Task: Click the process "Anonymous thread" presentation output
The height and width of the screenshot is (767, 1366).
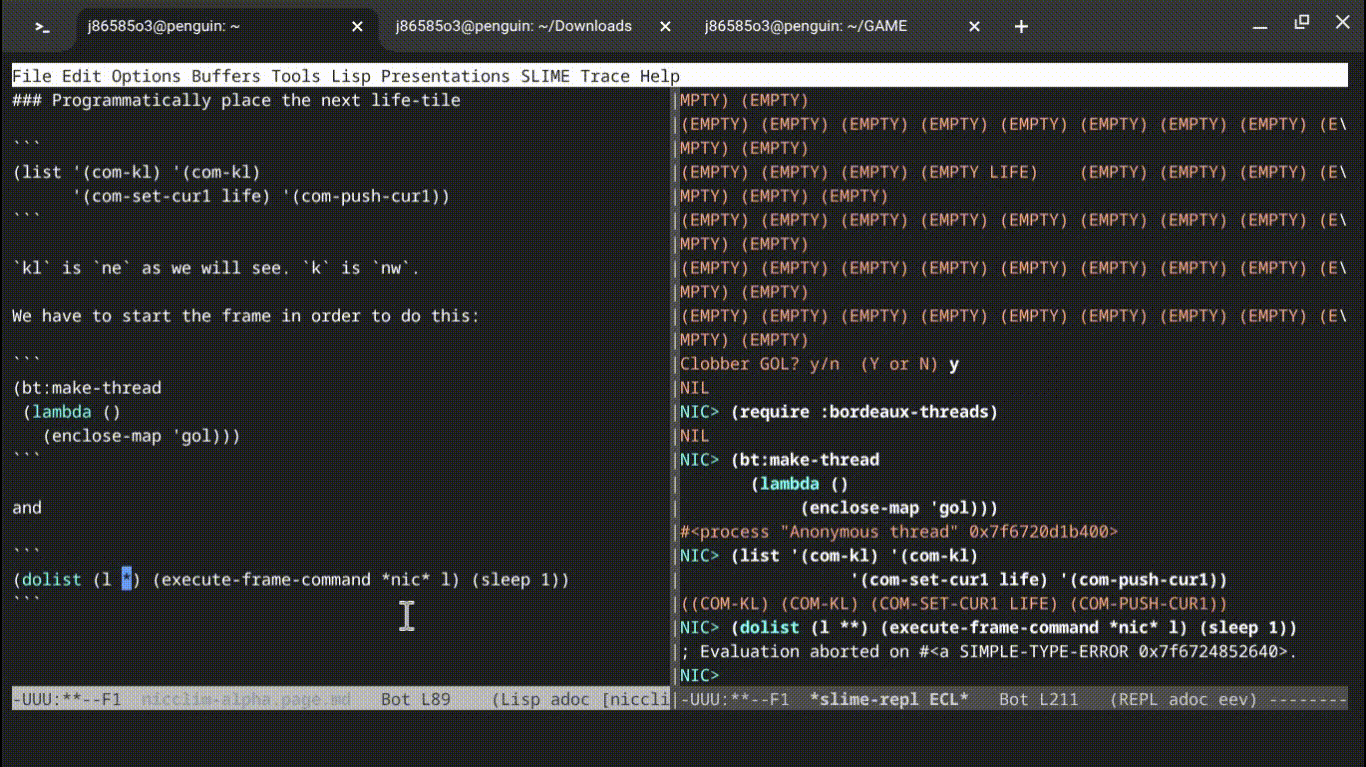Action: (x=898, y=532)
